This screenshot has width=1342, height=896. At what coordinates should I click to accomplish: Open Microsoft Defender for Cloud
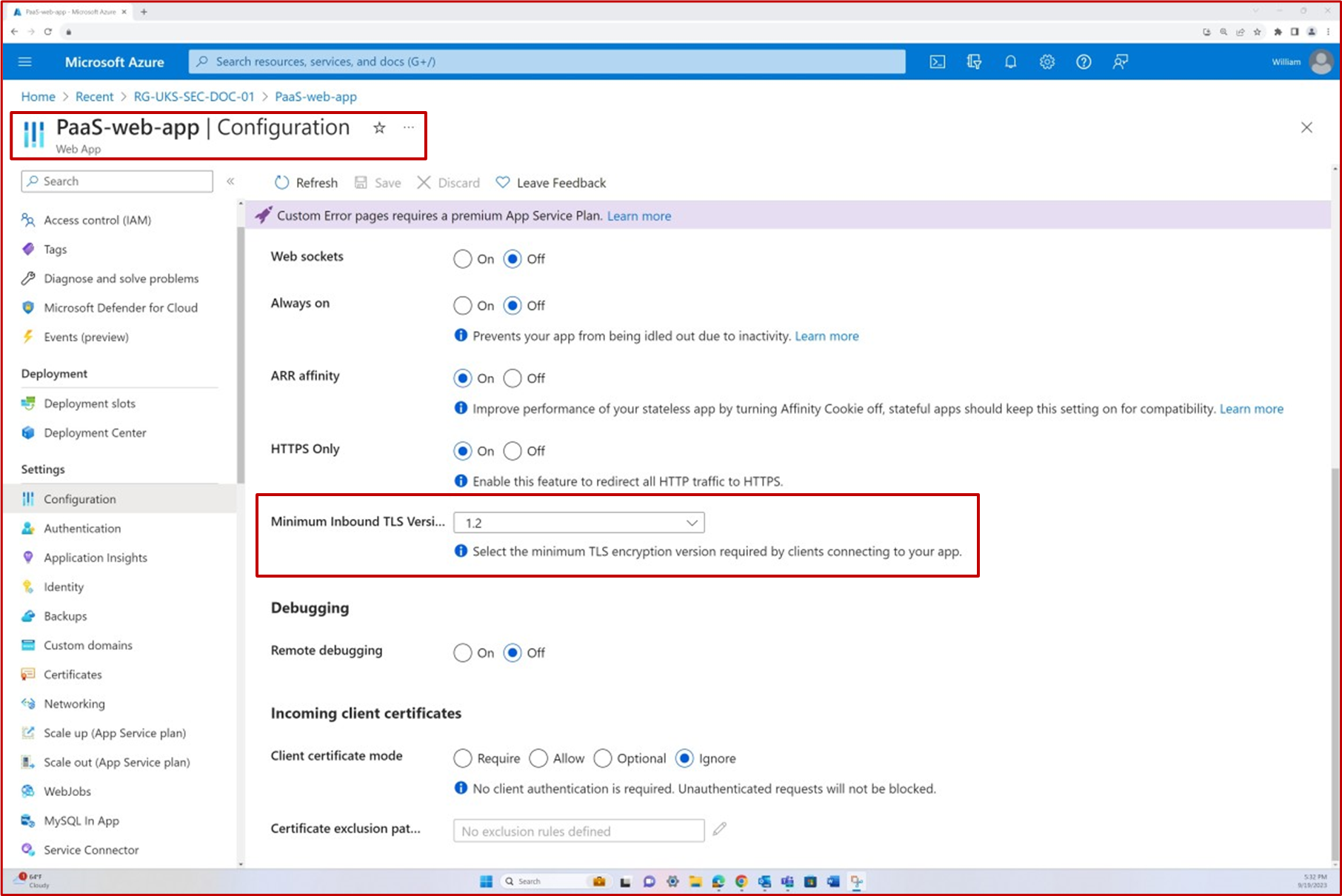pyautogui.click(x=121, y=307)
